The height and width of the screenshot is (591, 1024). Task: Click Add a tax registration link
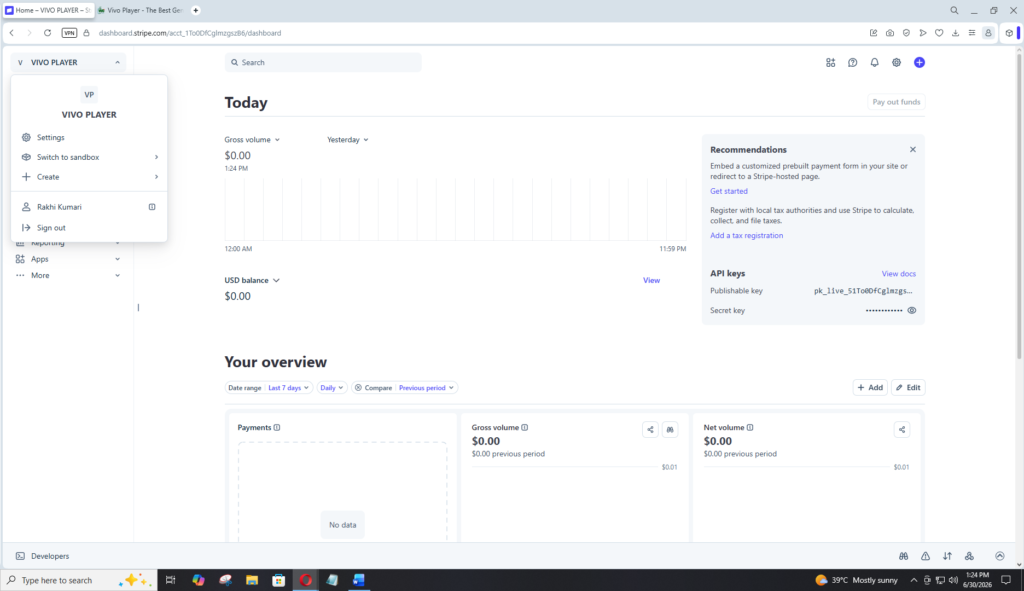(746, 236)
